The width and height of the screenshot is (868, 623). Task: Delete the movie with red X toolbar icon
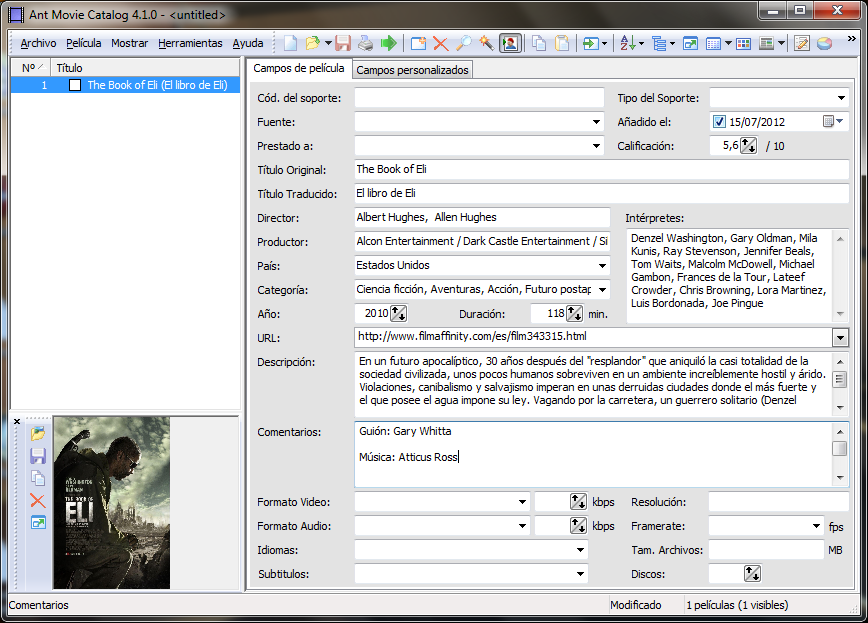coord(440,43)
